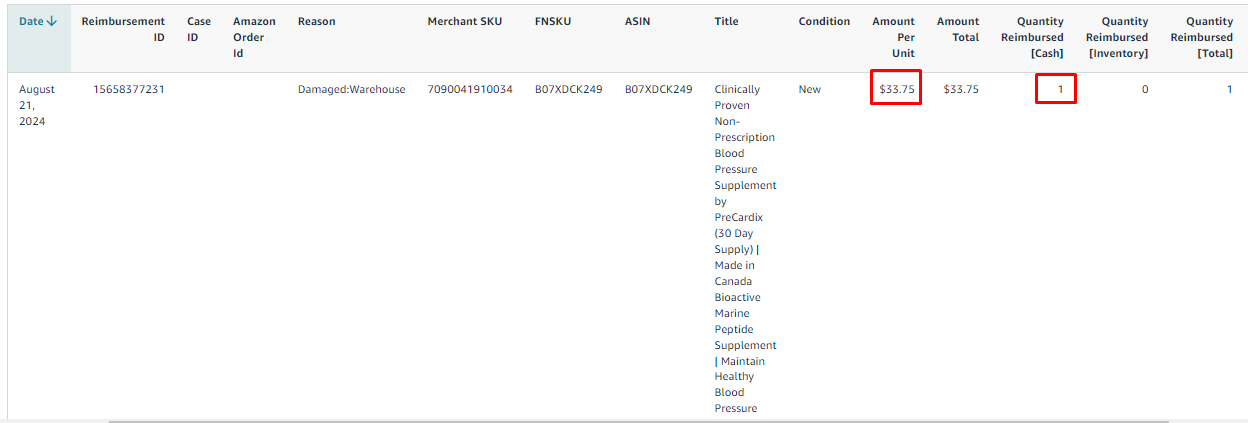Click the Title column header

726,21
